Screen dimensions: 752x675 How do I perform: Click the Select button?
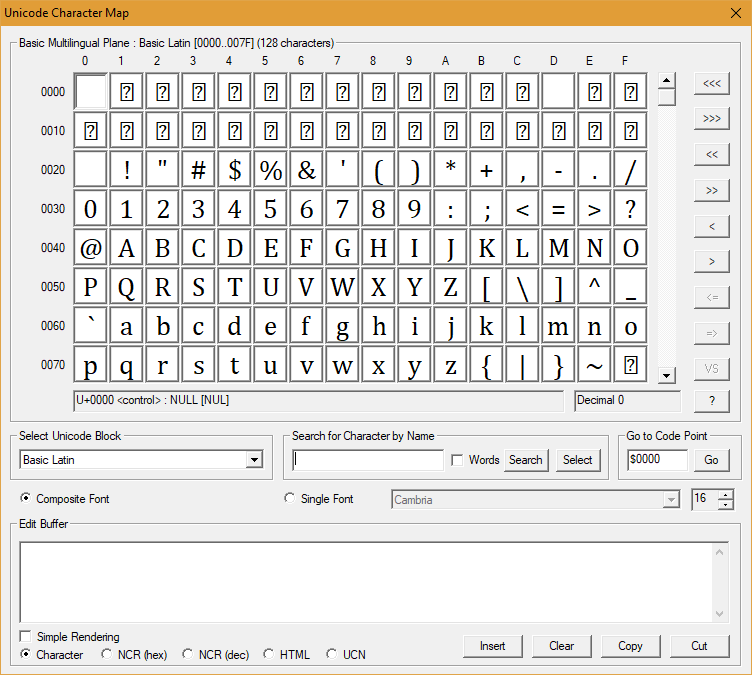(x=578, y=460)
